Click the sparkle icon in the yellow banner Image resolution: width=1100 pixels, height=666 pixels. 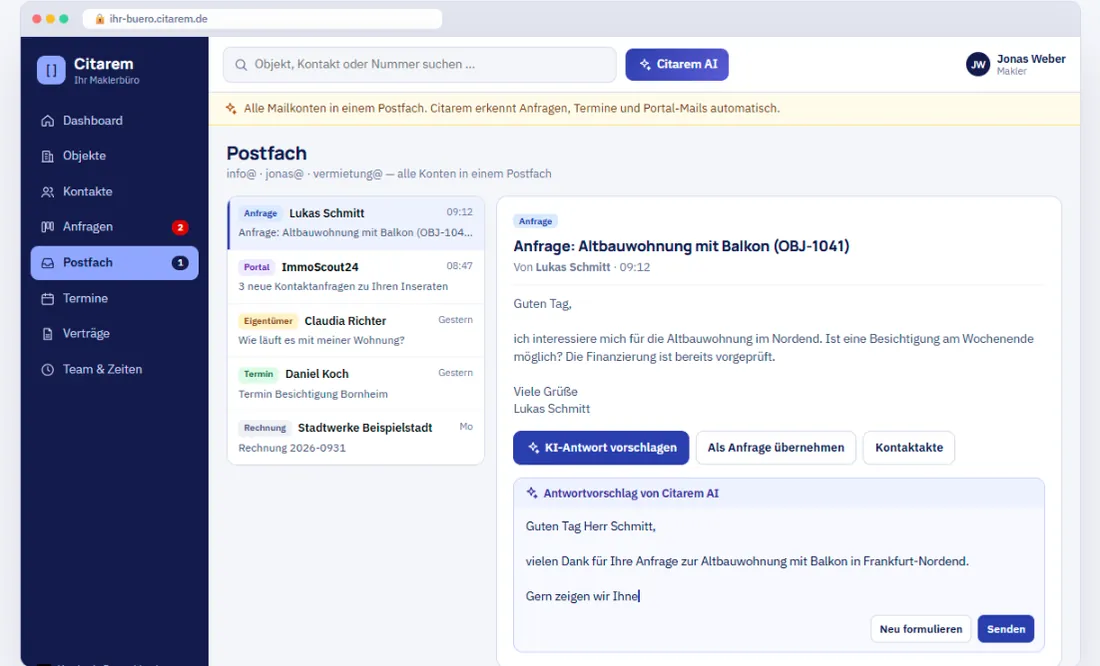231,108
